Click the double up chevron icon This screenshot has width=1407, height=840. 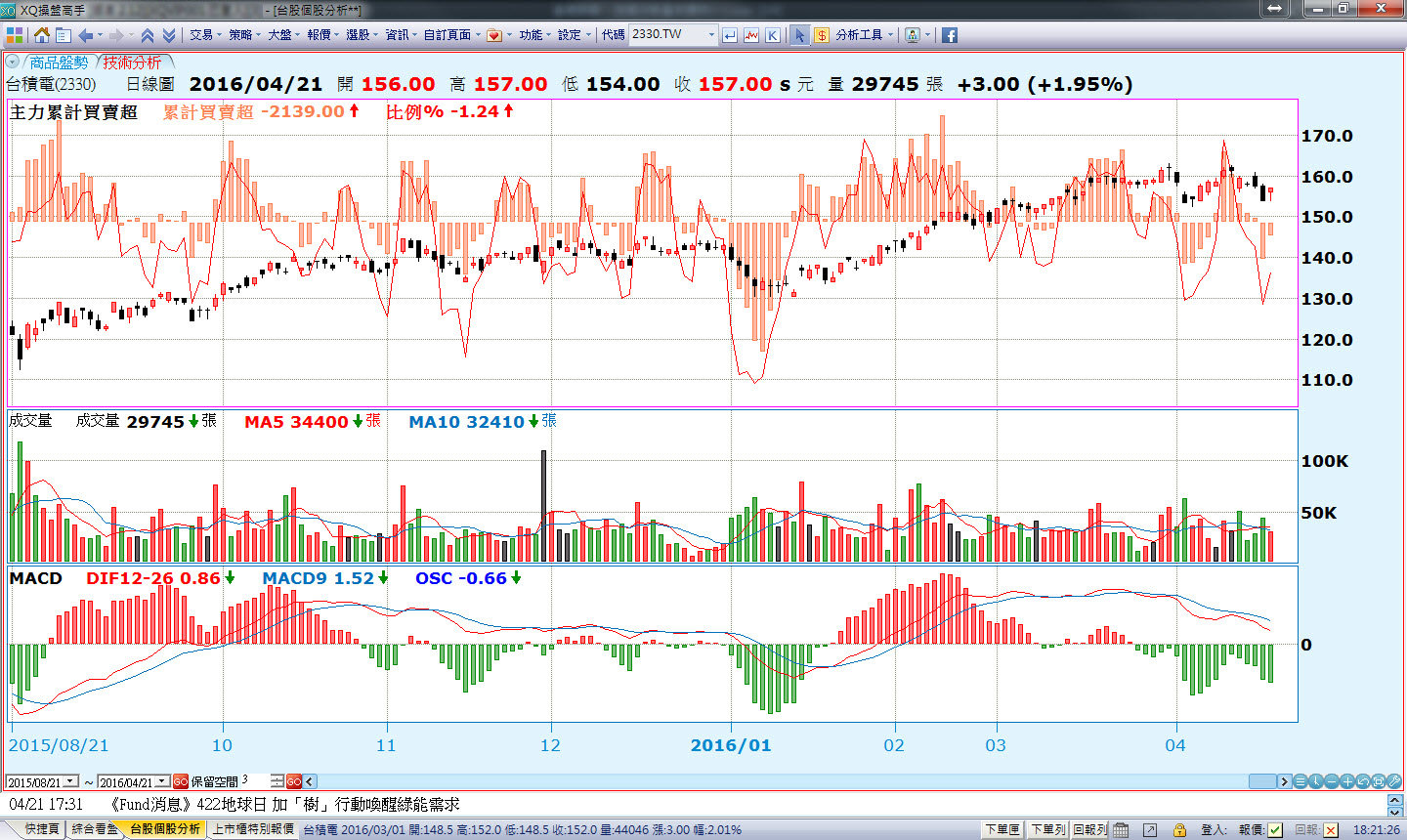[148, 35]
